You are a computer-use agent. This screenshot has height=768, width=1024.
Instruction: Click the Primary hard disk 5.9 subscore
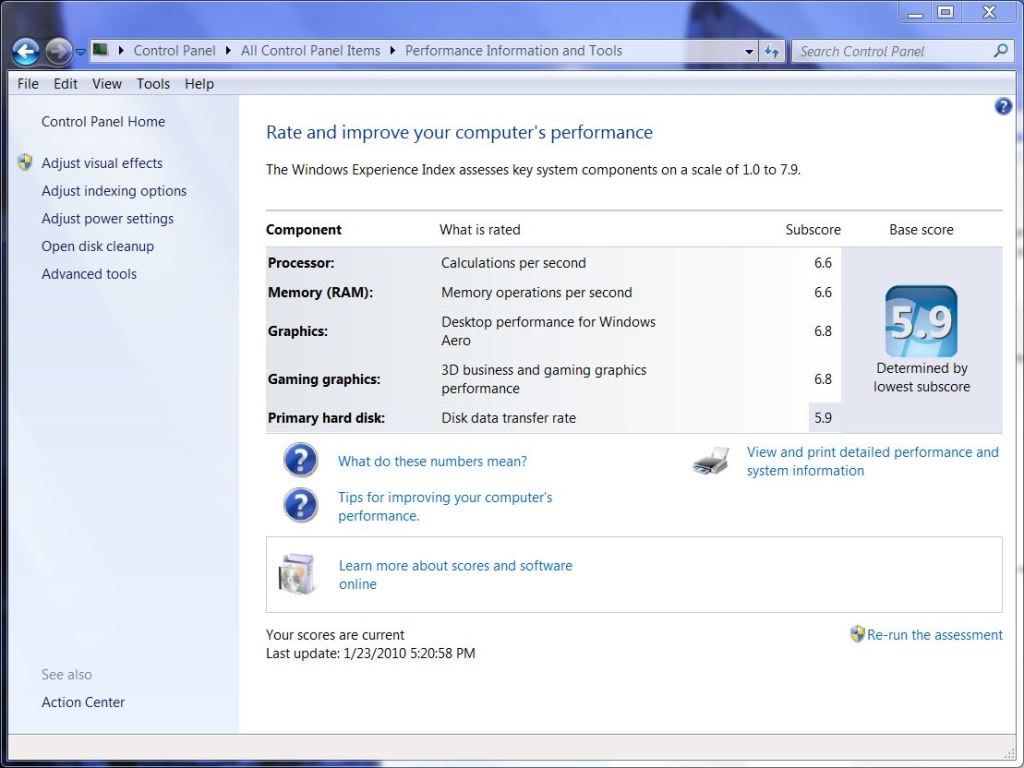tap(824, 418)
